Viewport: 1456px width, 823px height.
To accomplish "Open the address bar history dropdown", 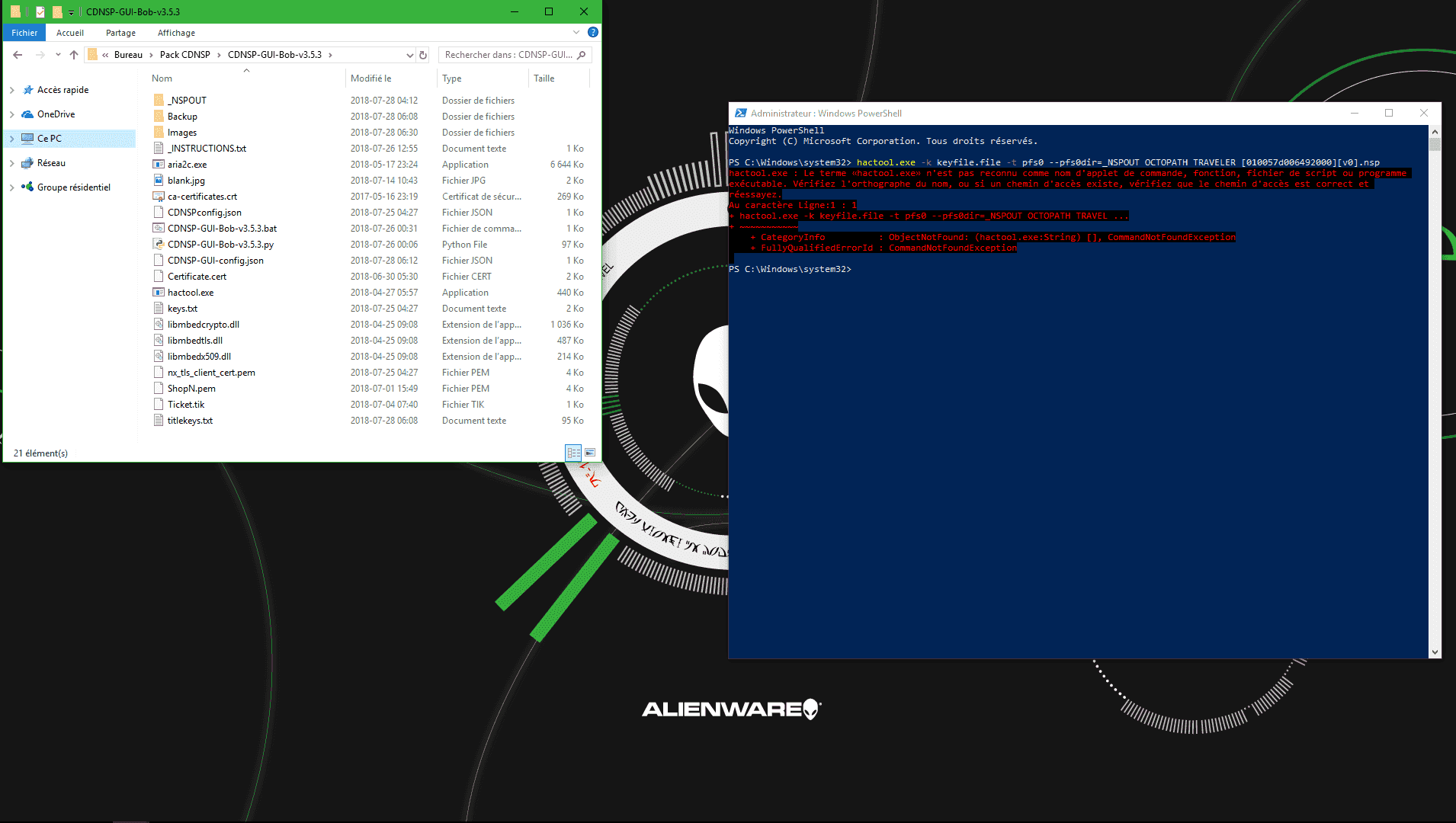I will (409, 55).
